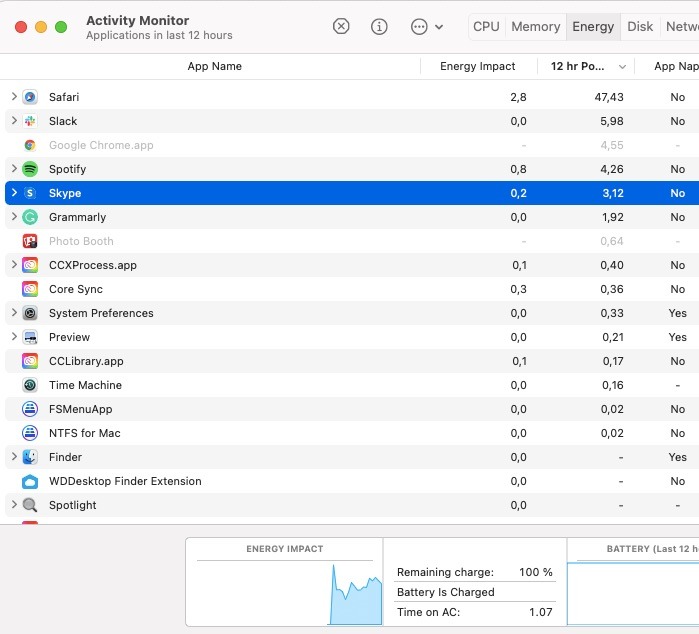Click the stop process (X) toolbar icon
The height and width of the screenshot is (634, 699).
pos(341,27)
